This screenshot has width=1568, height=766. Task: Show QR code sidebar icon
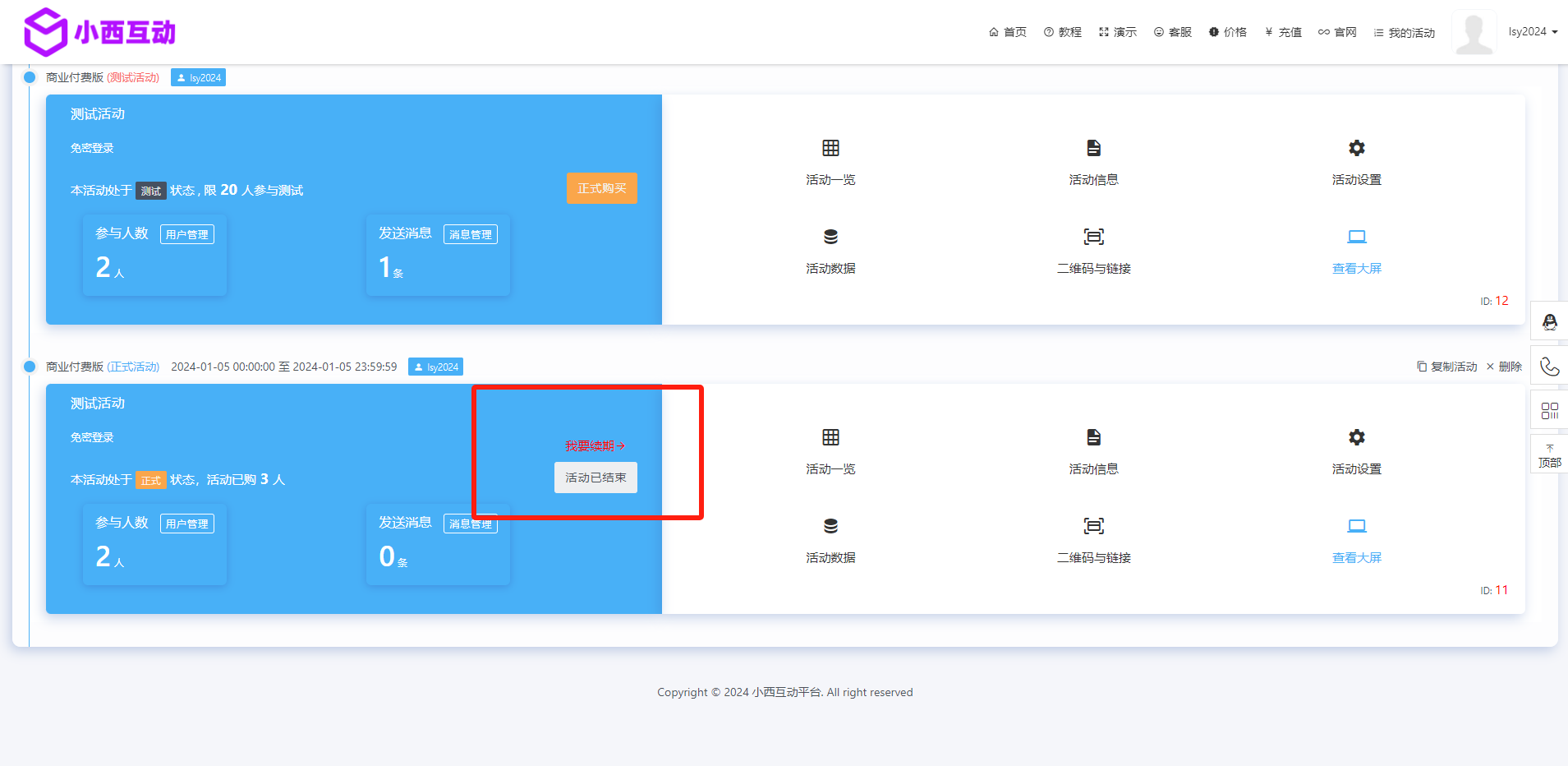[x=1549, y=410]
